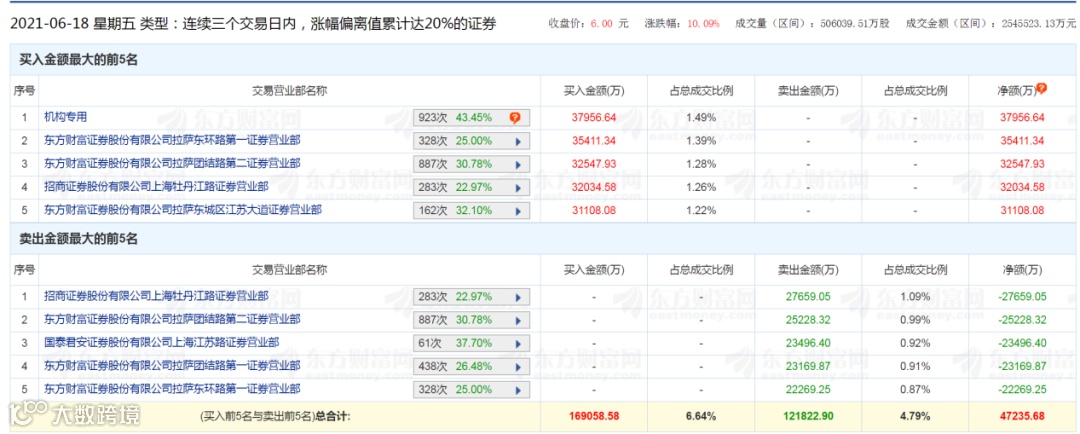Click the total sell amount 121822.90
The height and width of the screenshot is (434, 1080).
click(808, 417)
